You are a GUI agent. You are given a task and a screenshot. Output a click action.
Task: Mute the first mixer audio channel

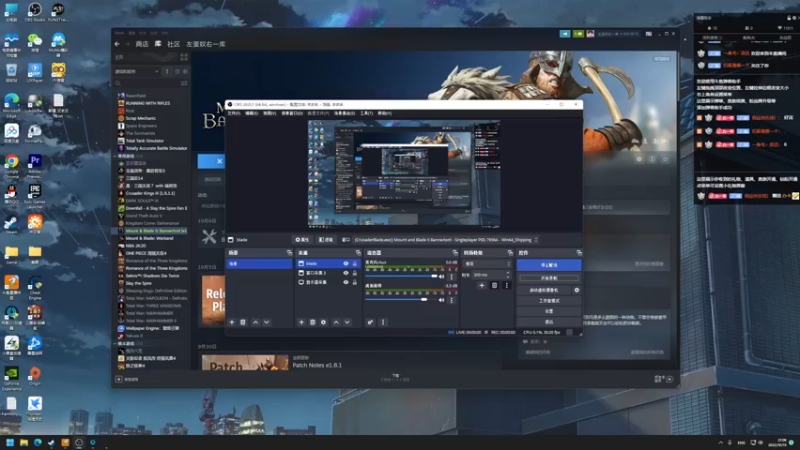[441, 277]
